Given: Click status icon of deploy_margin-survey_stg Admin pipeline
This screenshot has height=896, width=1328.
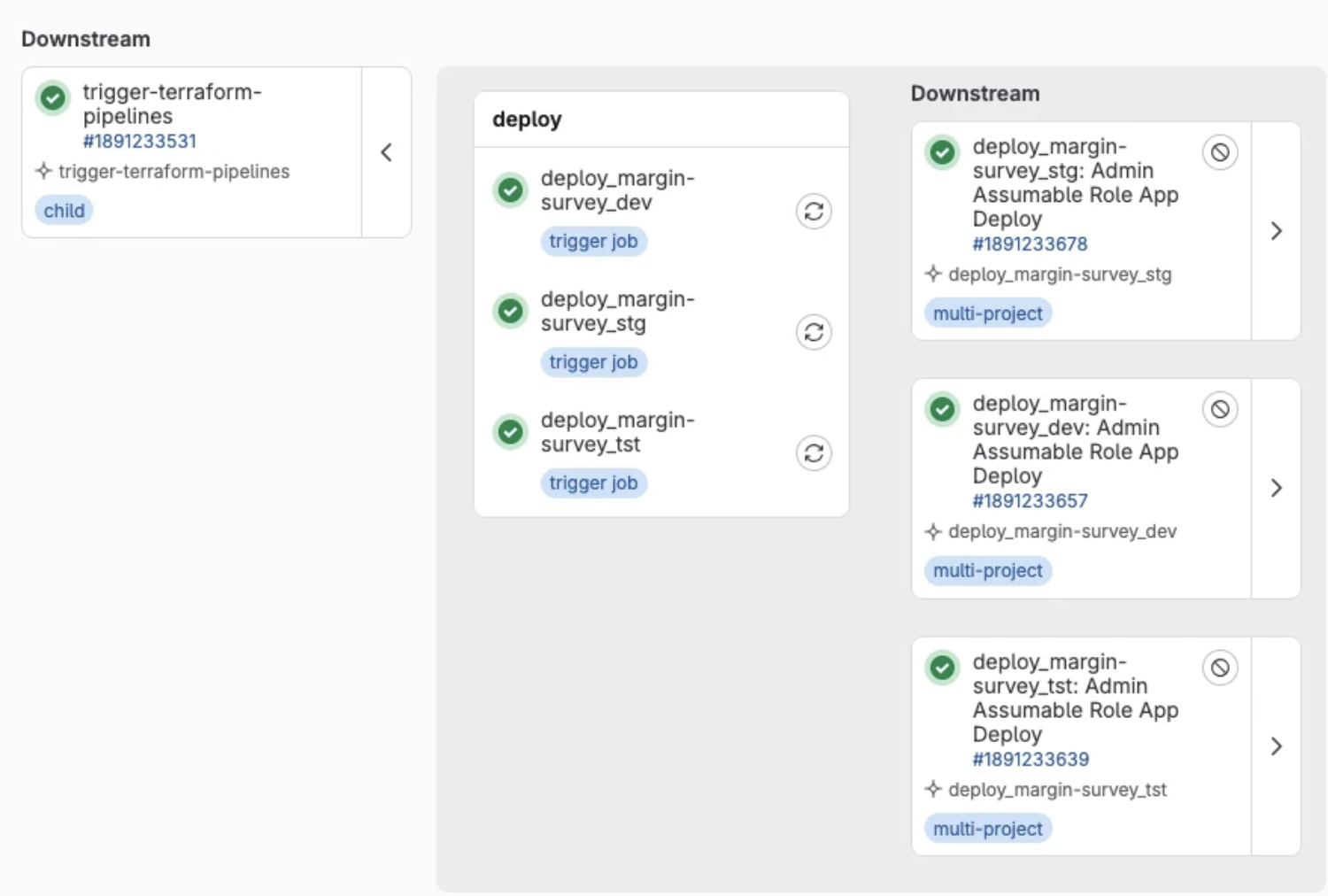Looking at the screenshot, I should (x=943, y=152).
